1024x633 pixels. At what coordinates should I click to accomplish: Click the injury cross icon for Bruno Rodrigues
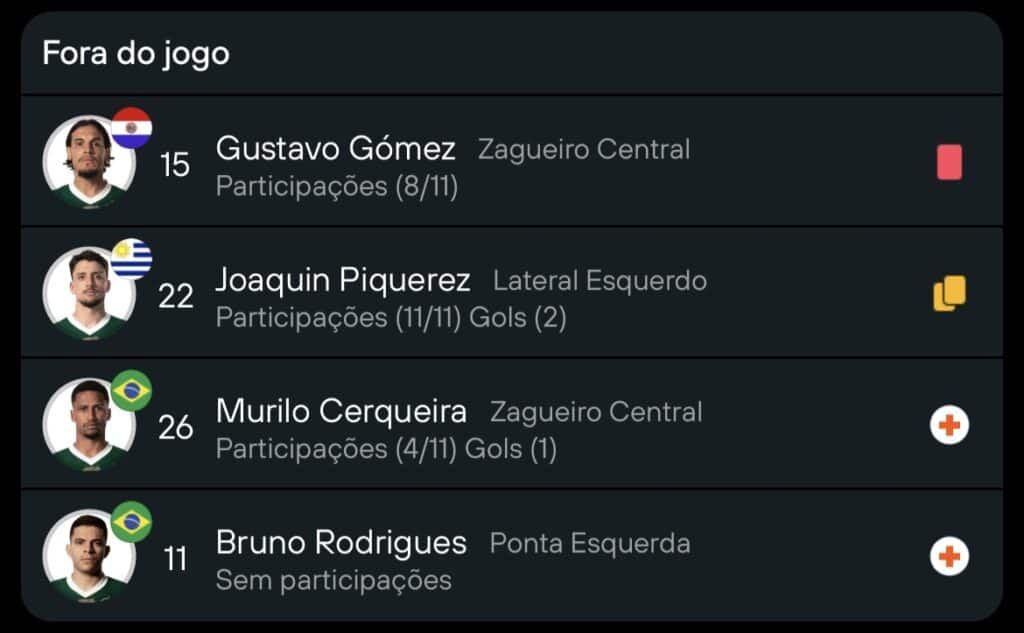pyautogui.click(x=949, y=556)
